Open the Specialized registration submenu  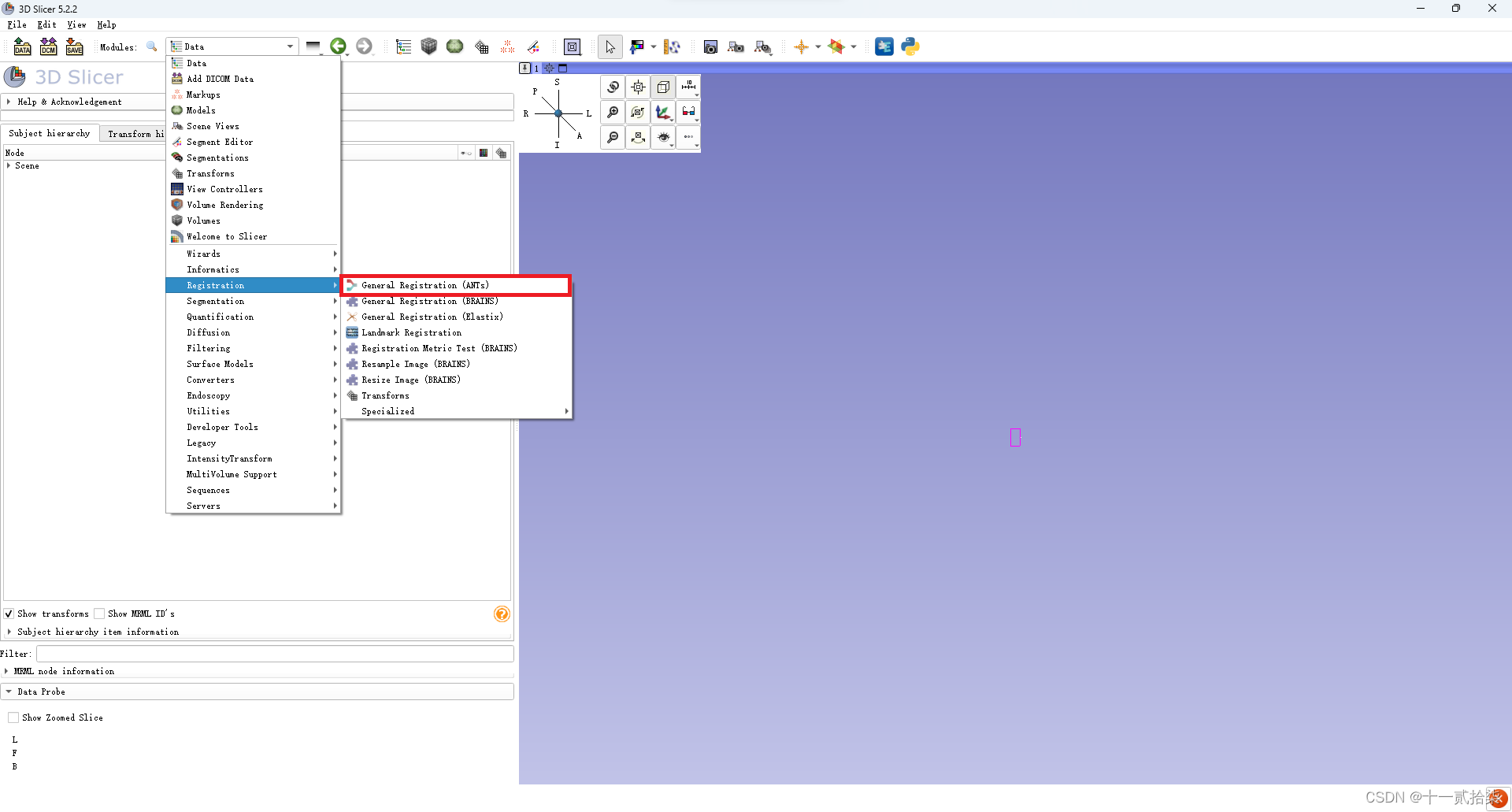(x=455, y=411)
